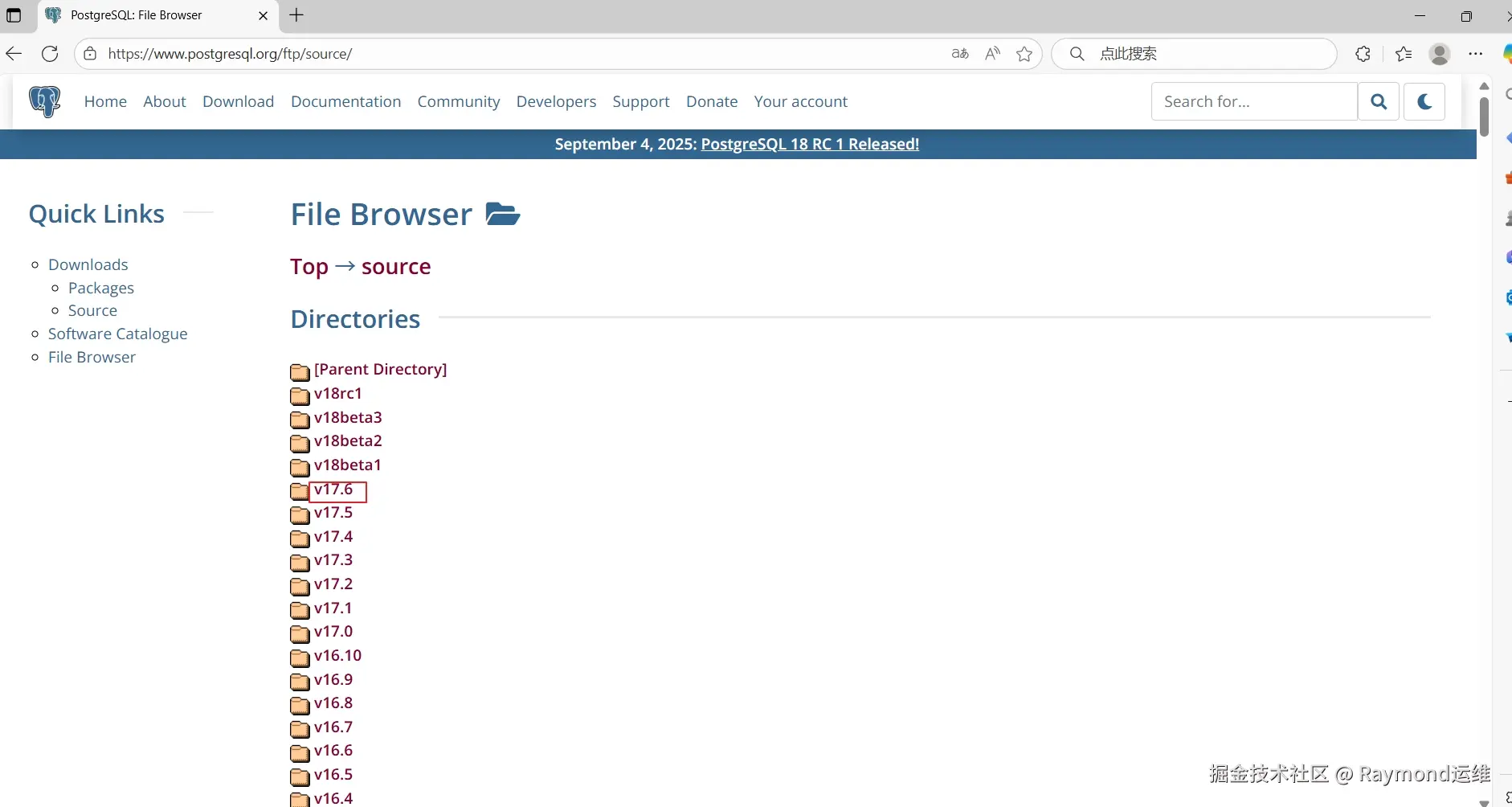Open the Support menu item
The image size is (1512, 807).
tap(641, 101)
